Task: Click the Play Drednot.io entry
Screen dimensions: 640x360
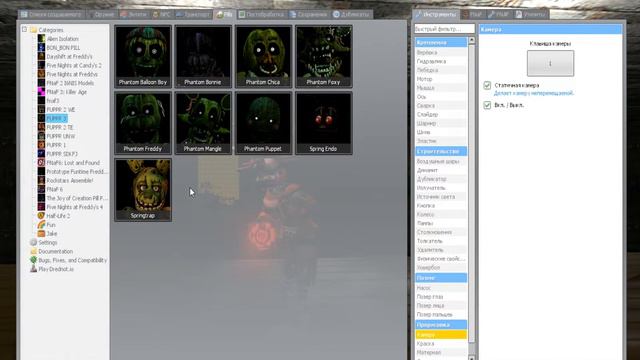Action: (x=56, y=269)
